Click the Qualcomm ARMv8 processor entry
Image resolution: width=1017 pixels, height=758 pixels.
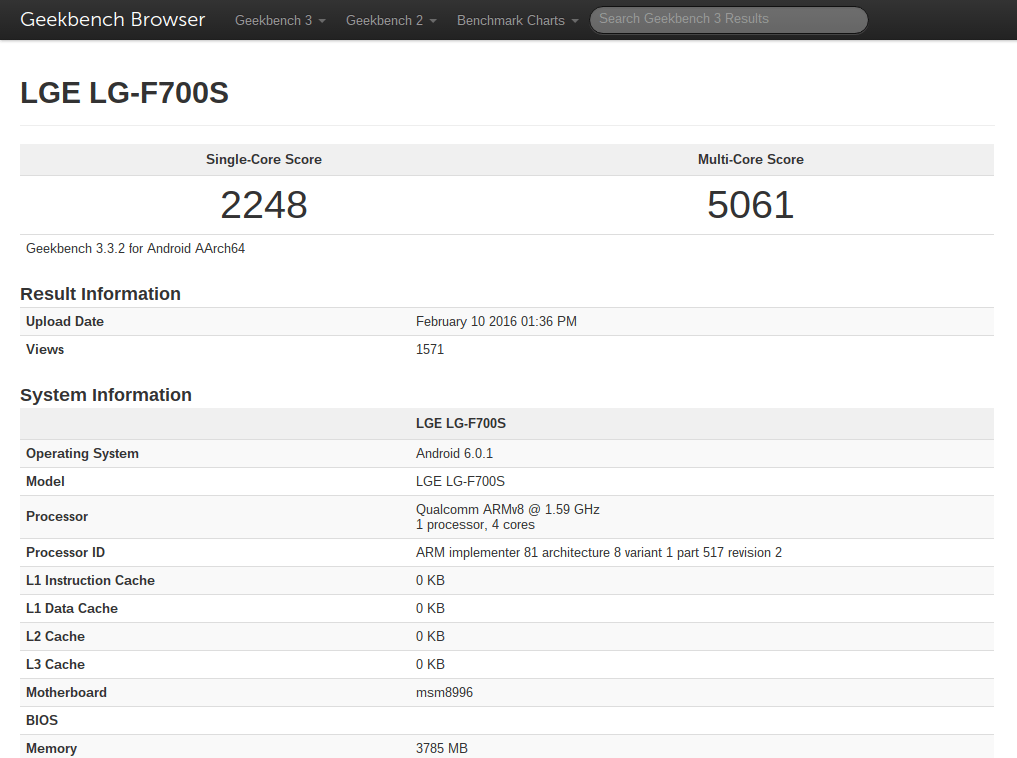point(507,509)
